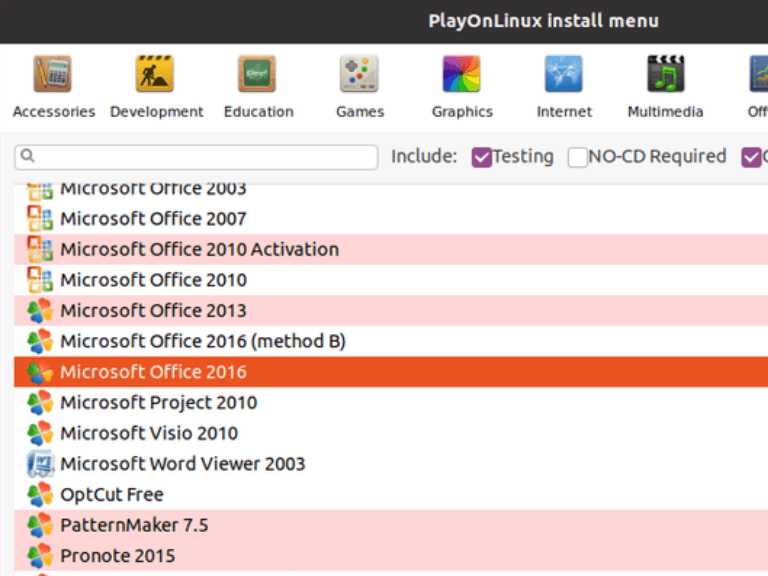Click the Graphics category label

[x=462, y=112]
